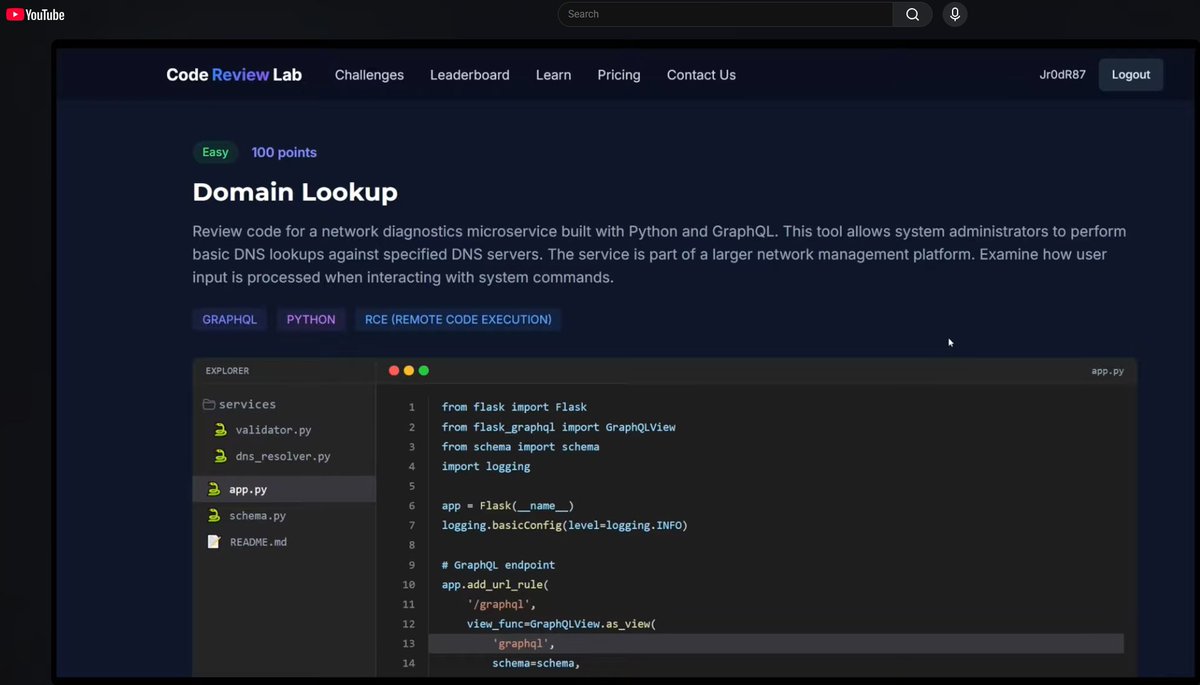Click the YouTube search magnifier button
Image resolution: width=1200 pixels, height=685 pixels.
(x=912, y=14)
